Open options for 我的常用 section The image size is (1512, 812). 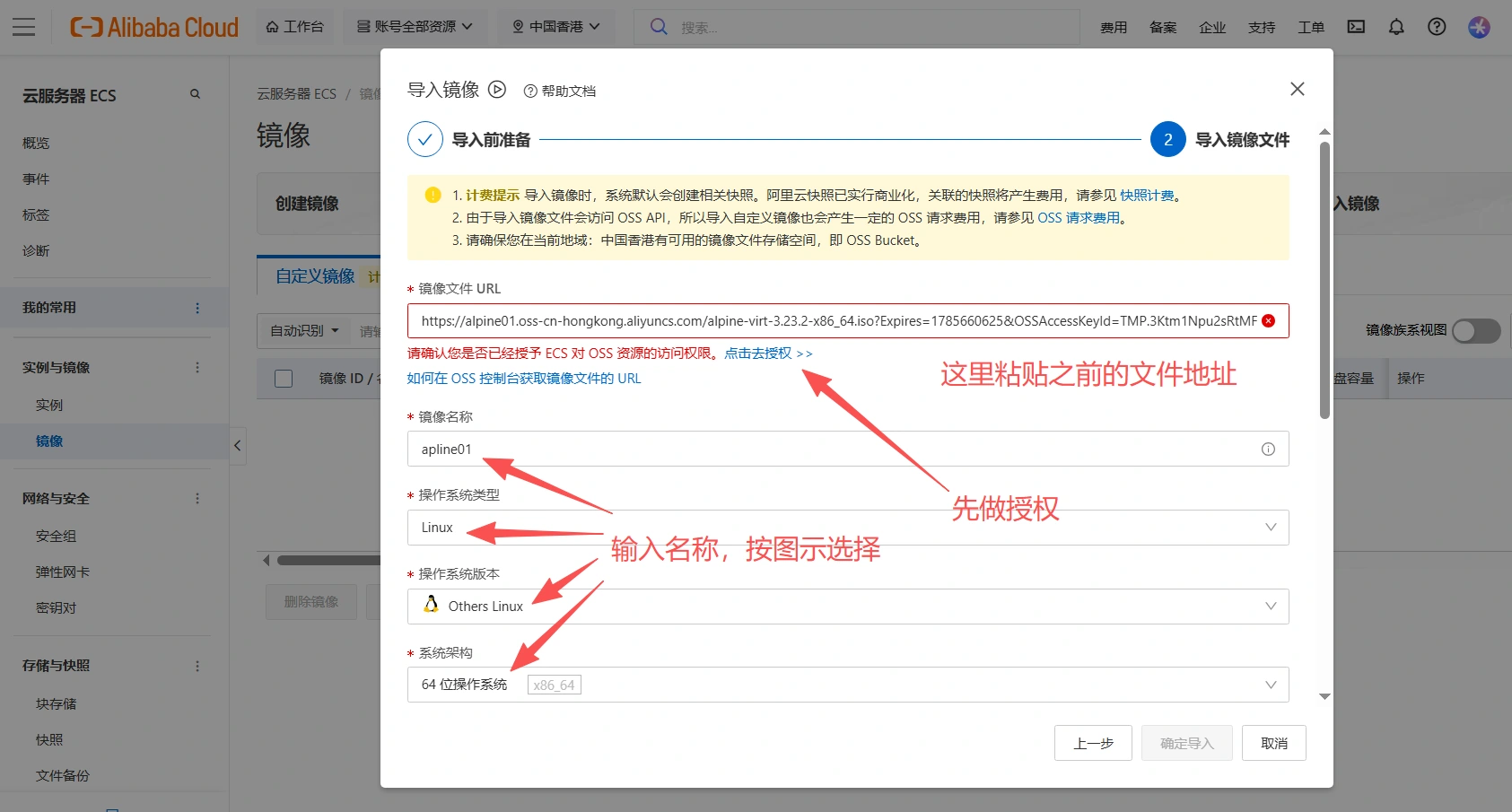(197, 308)
